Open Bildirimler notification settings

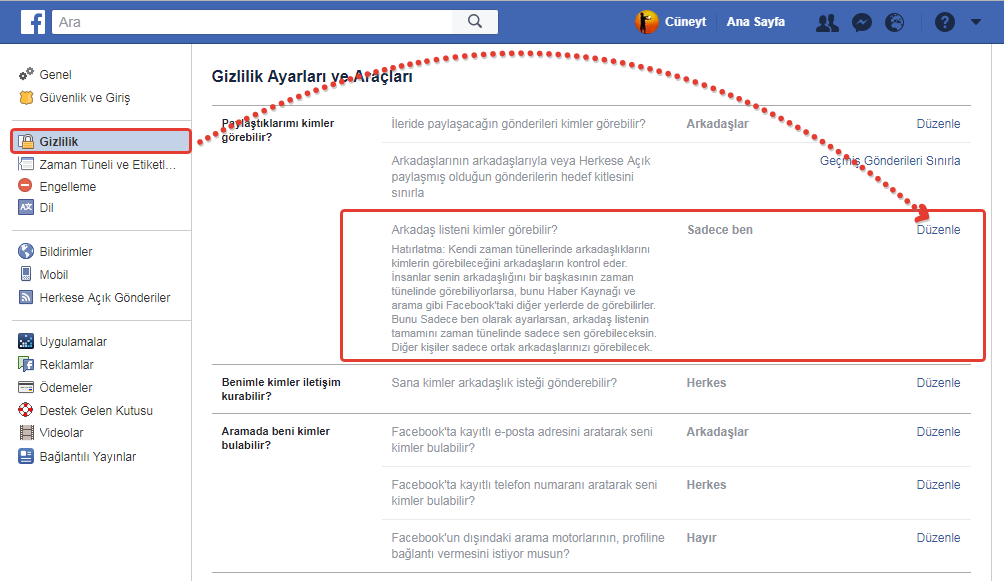tap(65, 252)
